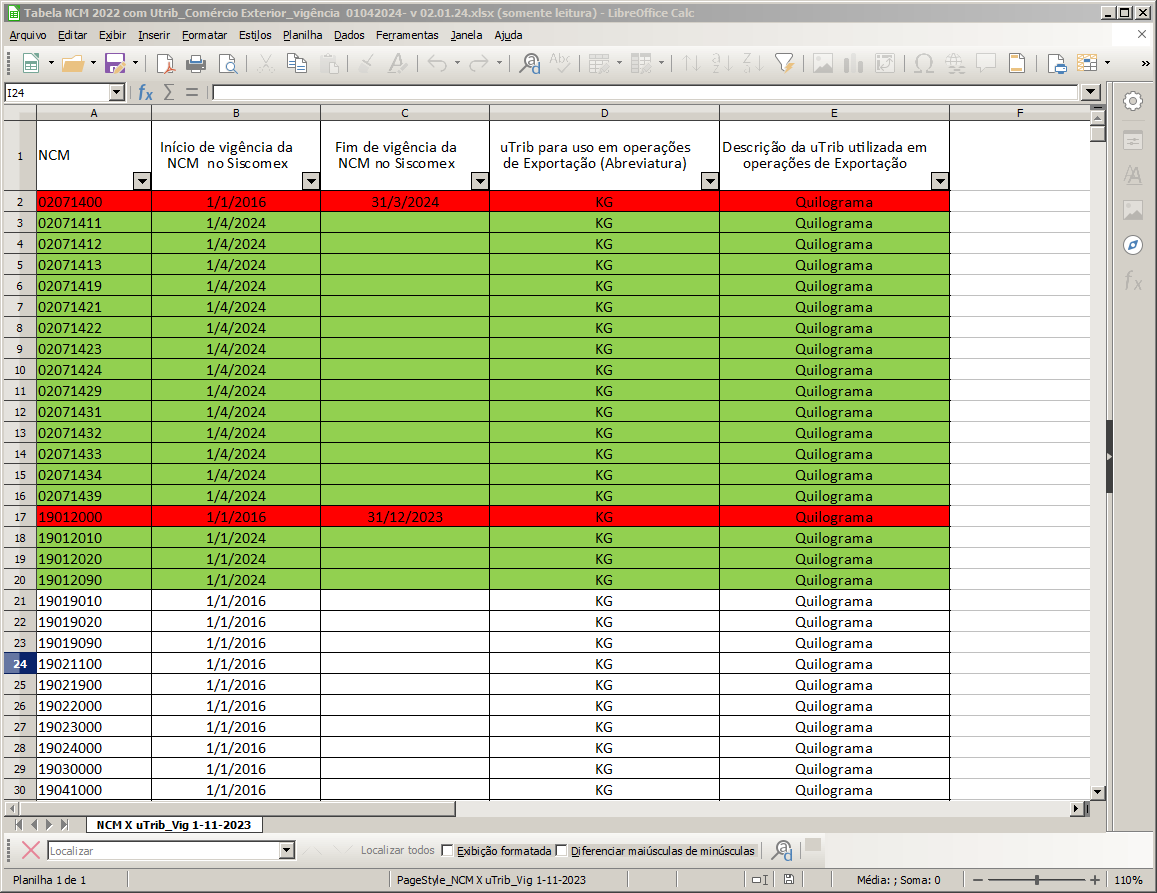This screenshot has height=893, width=1157.
Task: Open uTrib Abreviatura filter dropdown
Action: (710, 181)
